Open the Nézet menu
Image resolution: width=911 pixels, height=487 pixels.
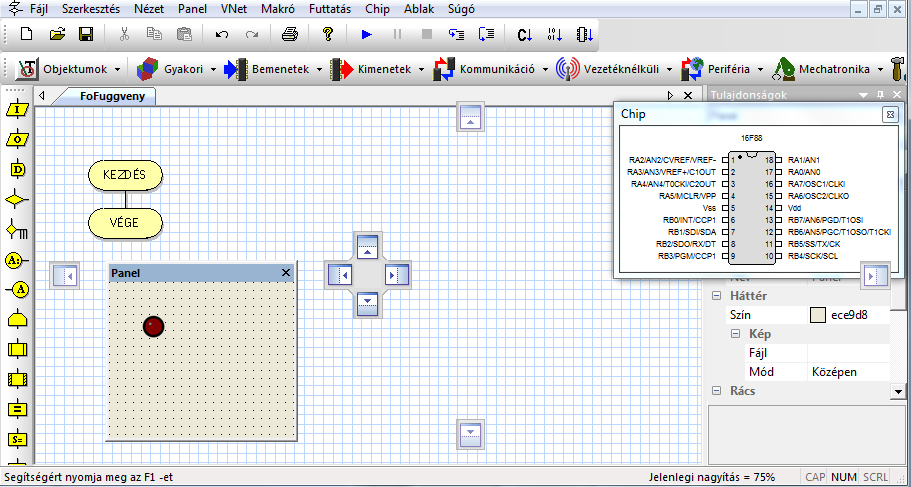coord(149,9)
